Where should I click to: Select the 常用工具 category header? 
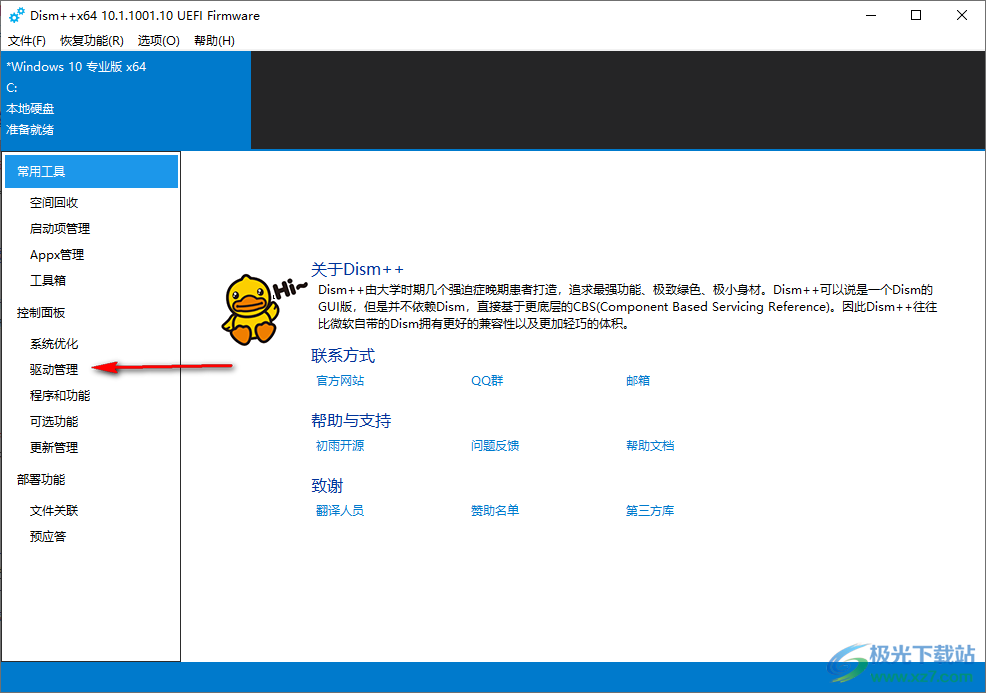point(91,172)
